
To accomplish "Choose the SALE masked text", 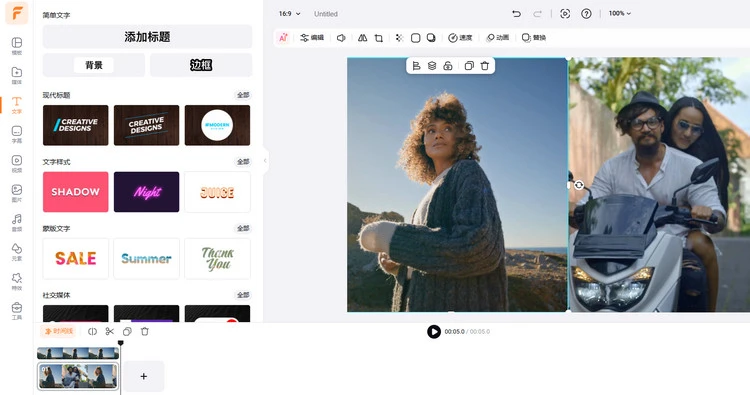I will pyautogui.click(x=76, y=259).
